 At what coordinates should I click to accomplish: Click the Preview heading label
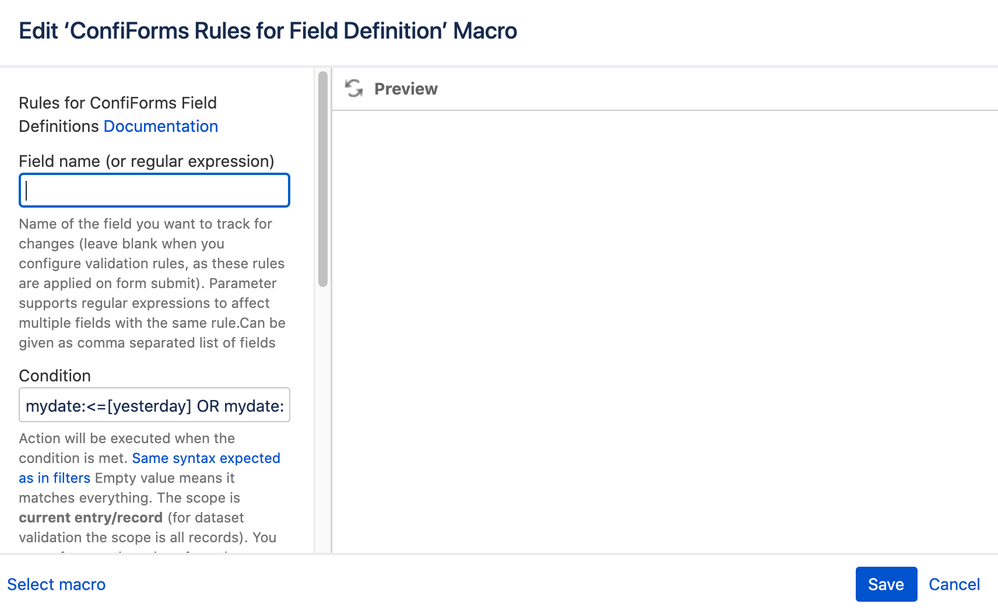click(x=406, y=89)
